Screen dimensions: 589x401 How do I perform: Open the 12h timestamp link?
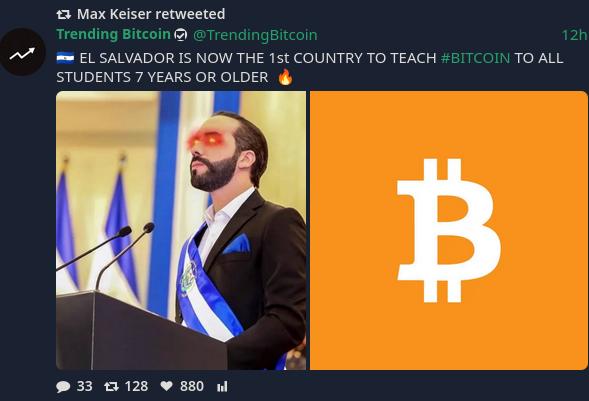click(574, 35)
